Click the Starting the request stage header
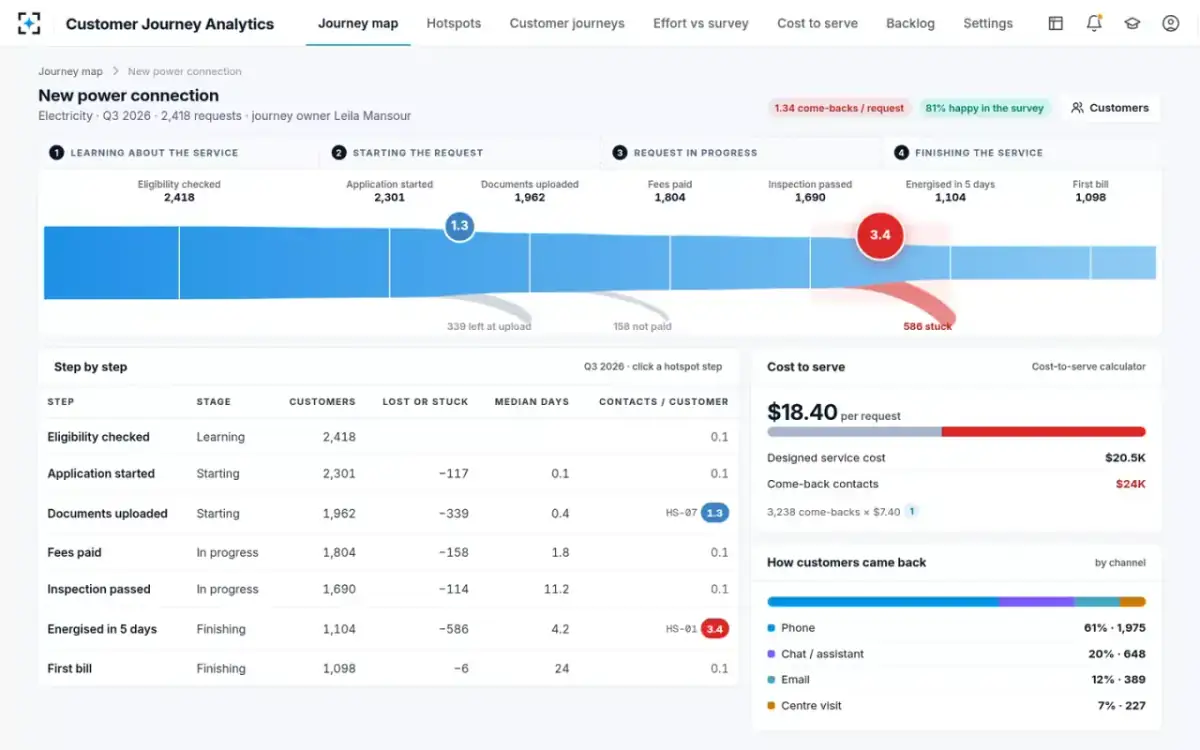Viewport: 1200px width, 750px height. point(461,153)
